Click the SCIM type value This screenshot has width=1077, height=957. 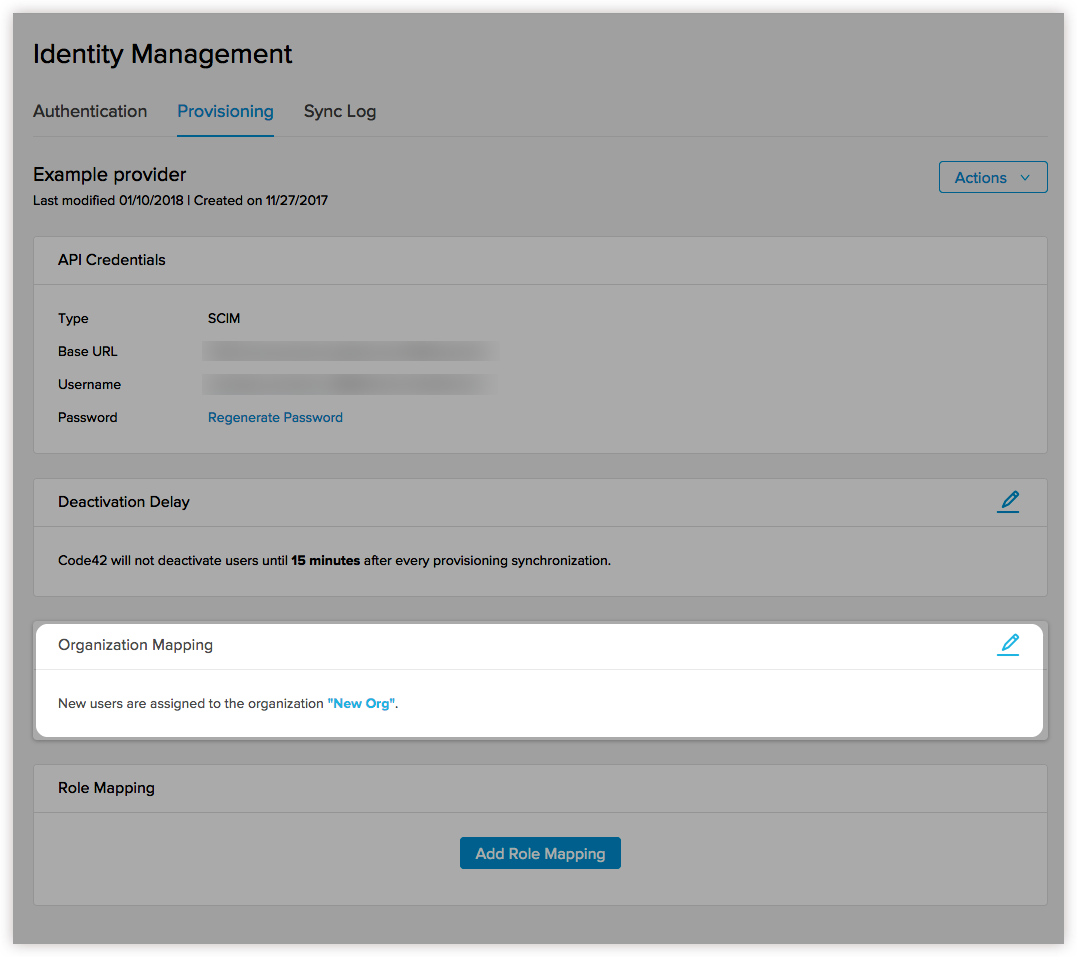pyautogui.click(x=224, y=318)
